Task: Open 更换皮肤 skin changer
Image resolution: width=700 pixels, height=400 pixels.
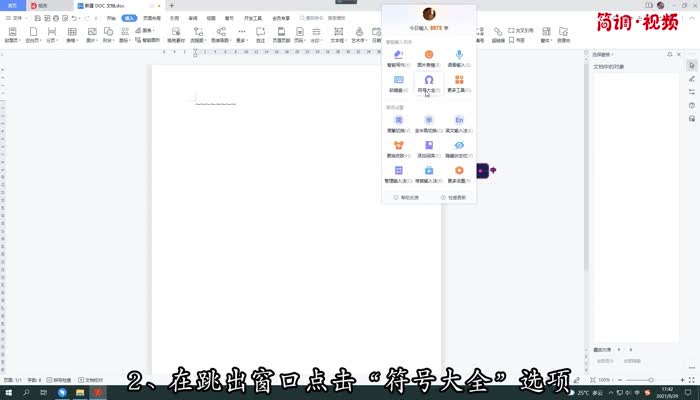Action: 399,147
